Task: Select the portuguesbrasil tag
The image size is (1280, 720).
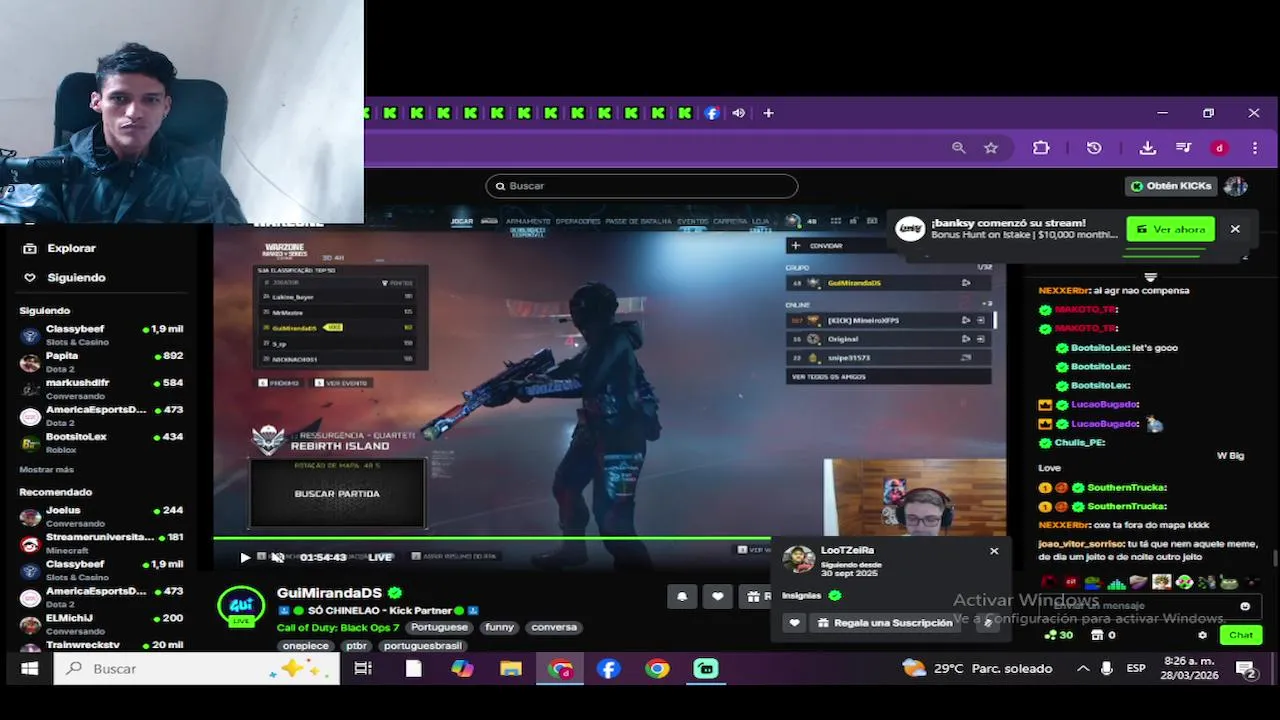Action: [x=422, y=646]
